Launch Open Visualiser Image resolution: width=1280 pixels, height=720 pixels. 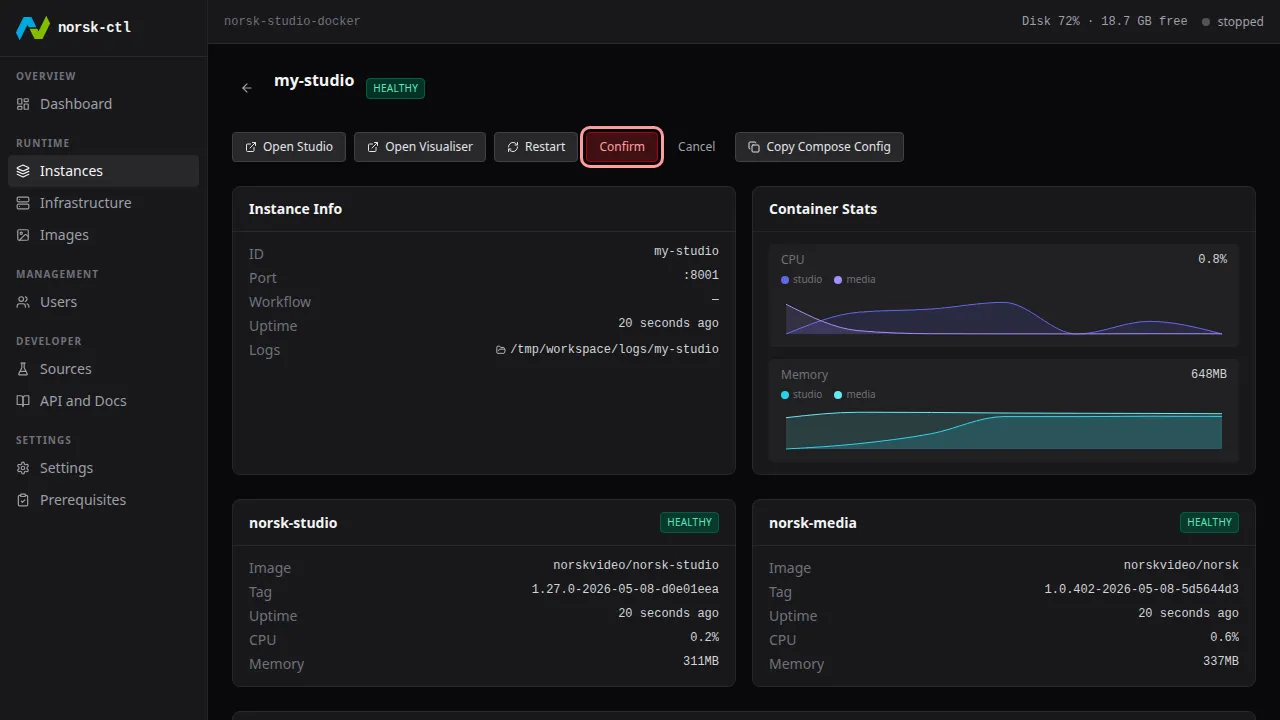pos(420,147)
